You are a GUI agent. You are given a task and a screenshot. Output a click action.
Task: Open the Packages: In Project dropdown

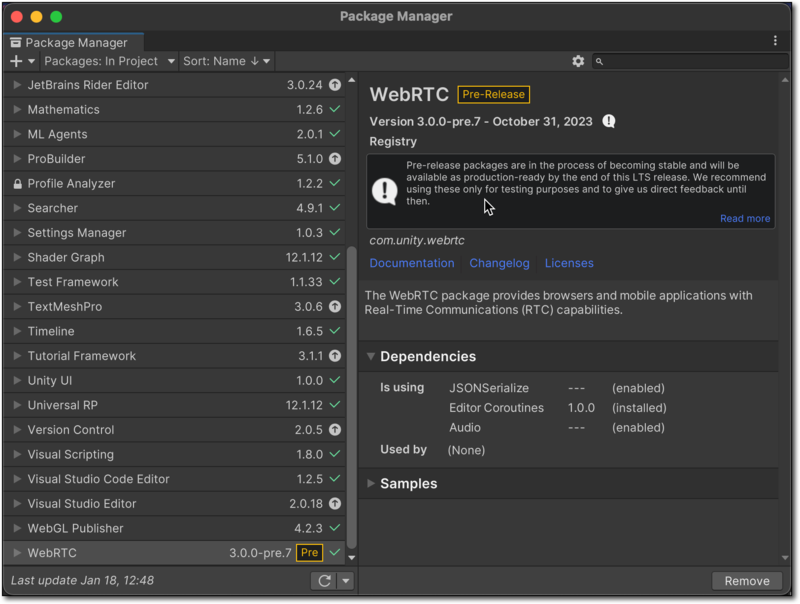(x=108, y=61)
